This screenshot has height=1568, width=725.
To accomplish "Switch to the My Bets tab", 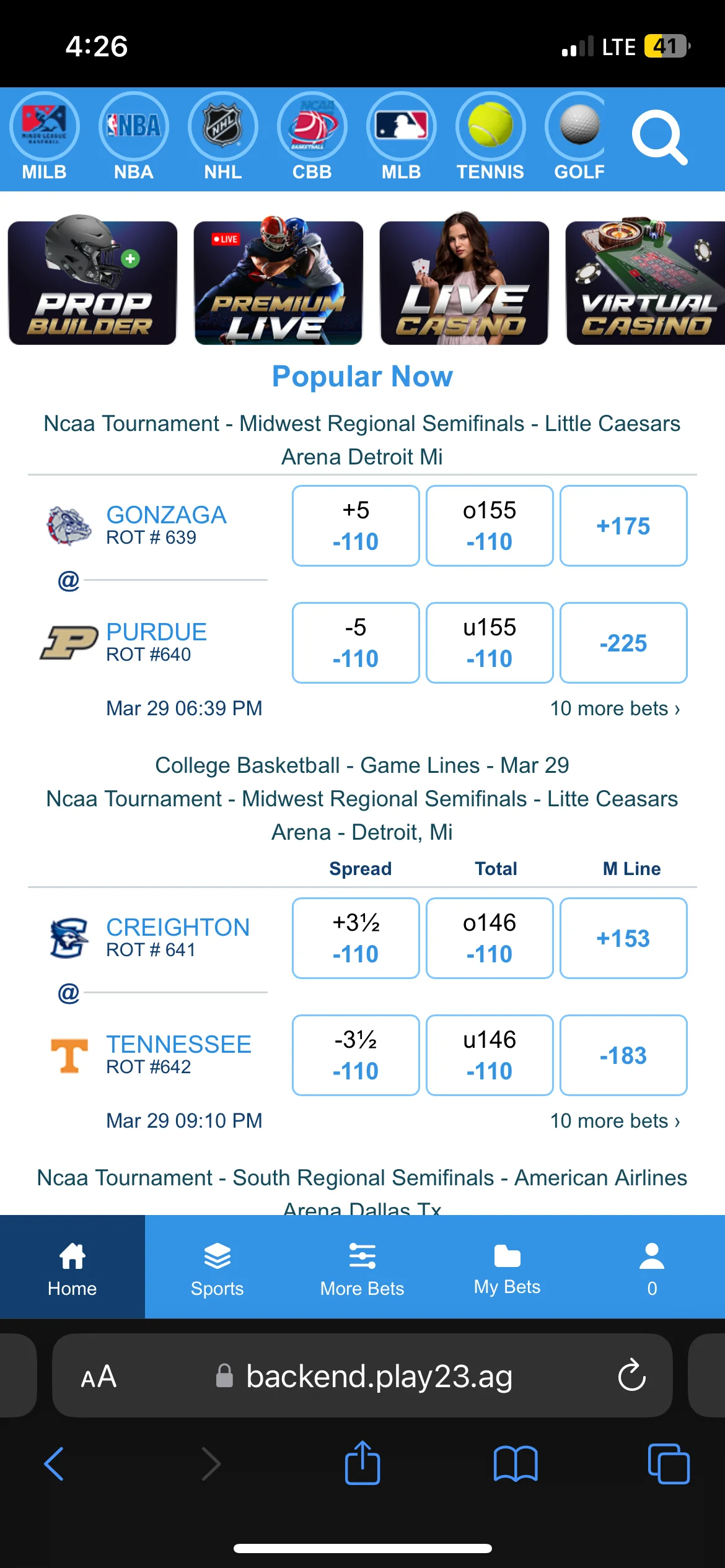I will (507, 1268).
